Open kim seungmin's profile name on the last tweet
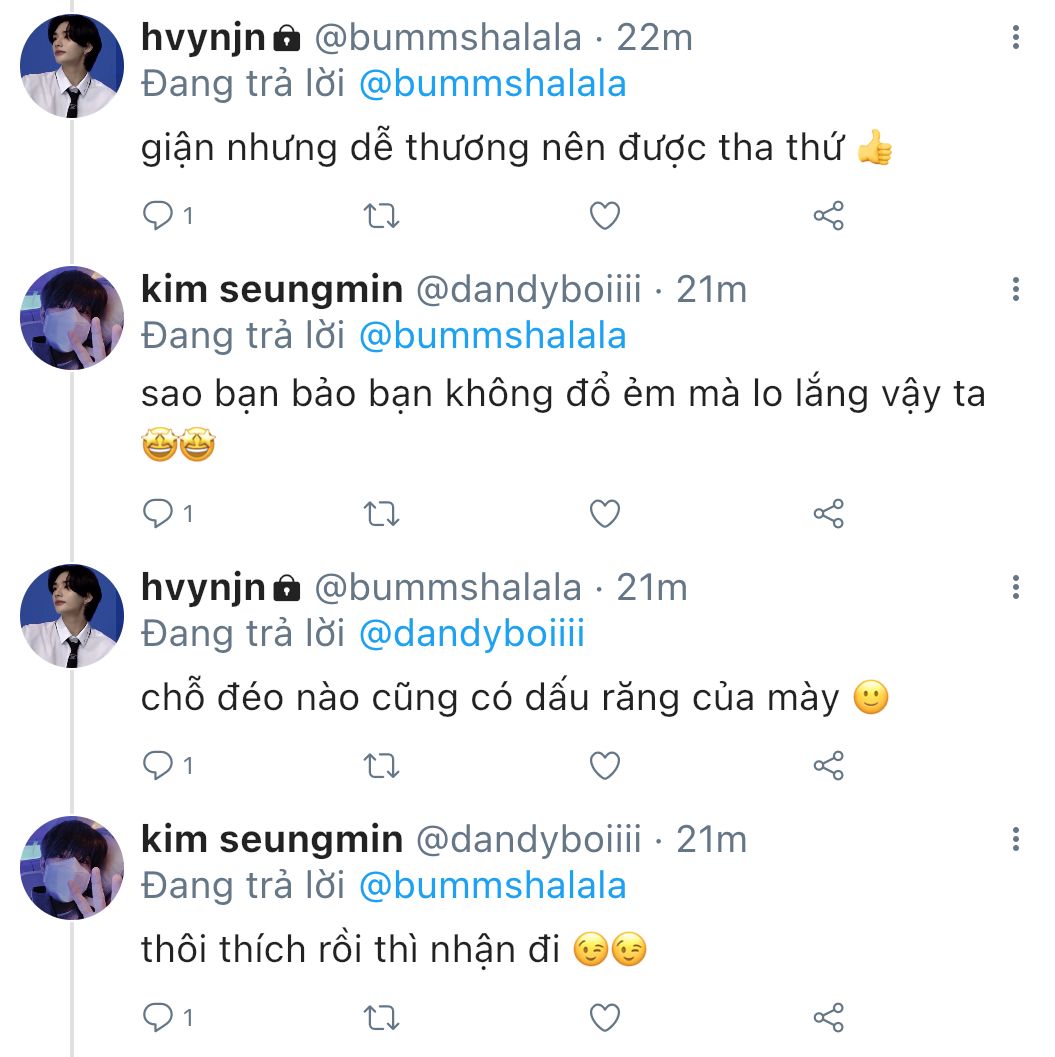This screenshot has width=1055, height=1057. (x=272, y=840)
